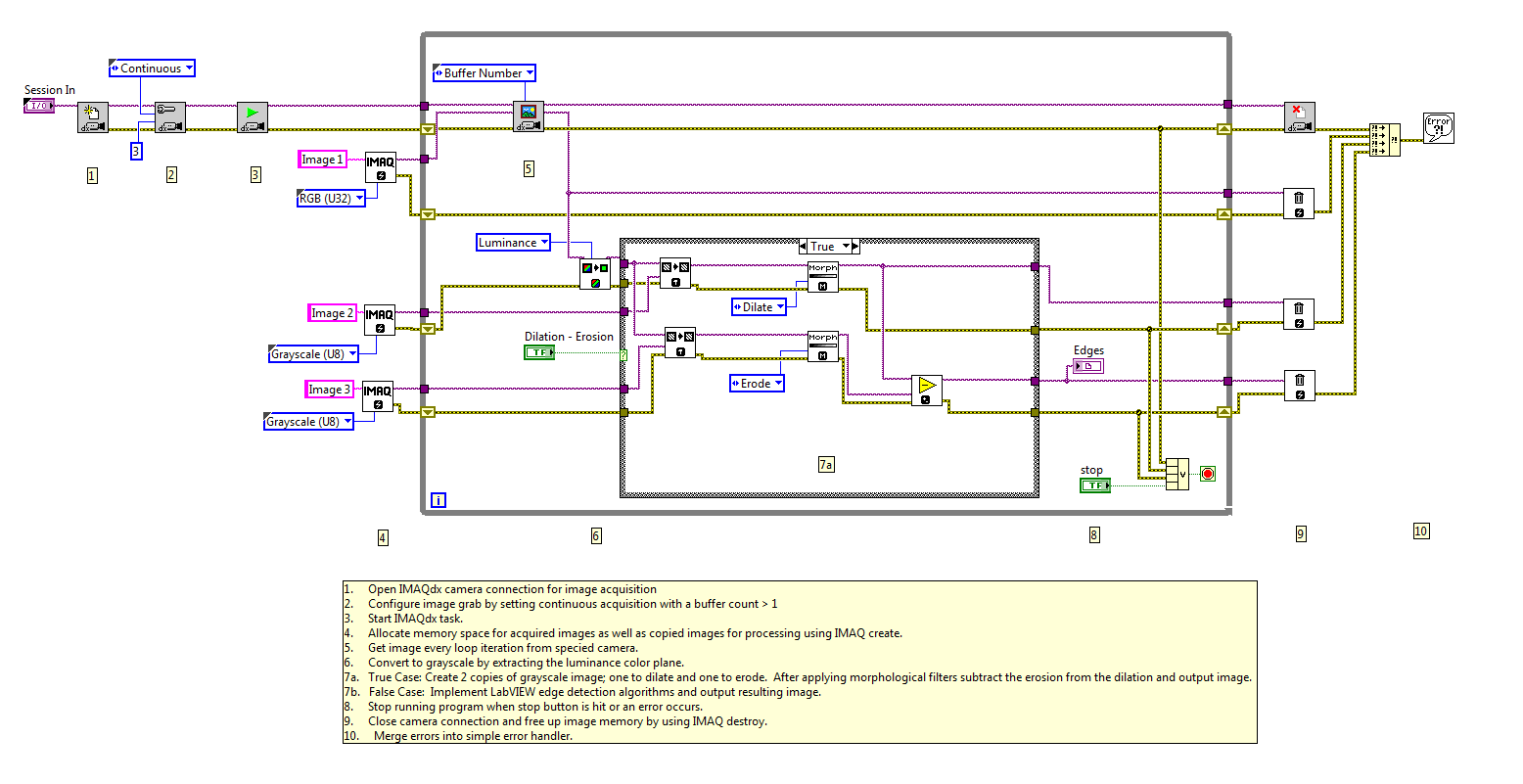The width and height of the screenshot is (1523, 784).
Task: Select the image copy node feeding Erode
Action: [680, 343]
